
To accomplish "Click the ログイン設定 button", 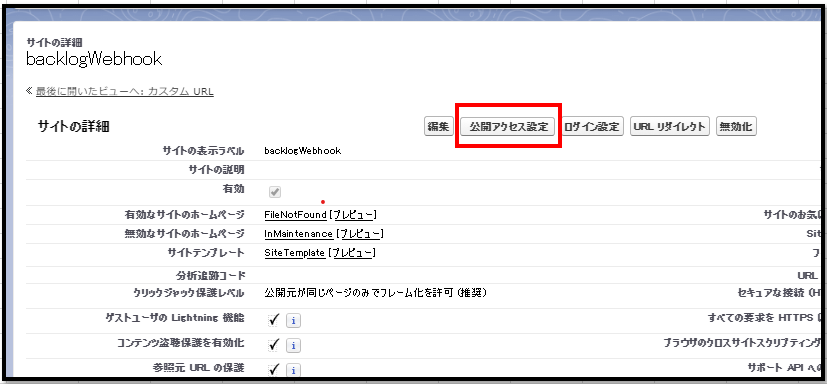I will pos(592,127).
